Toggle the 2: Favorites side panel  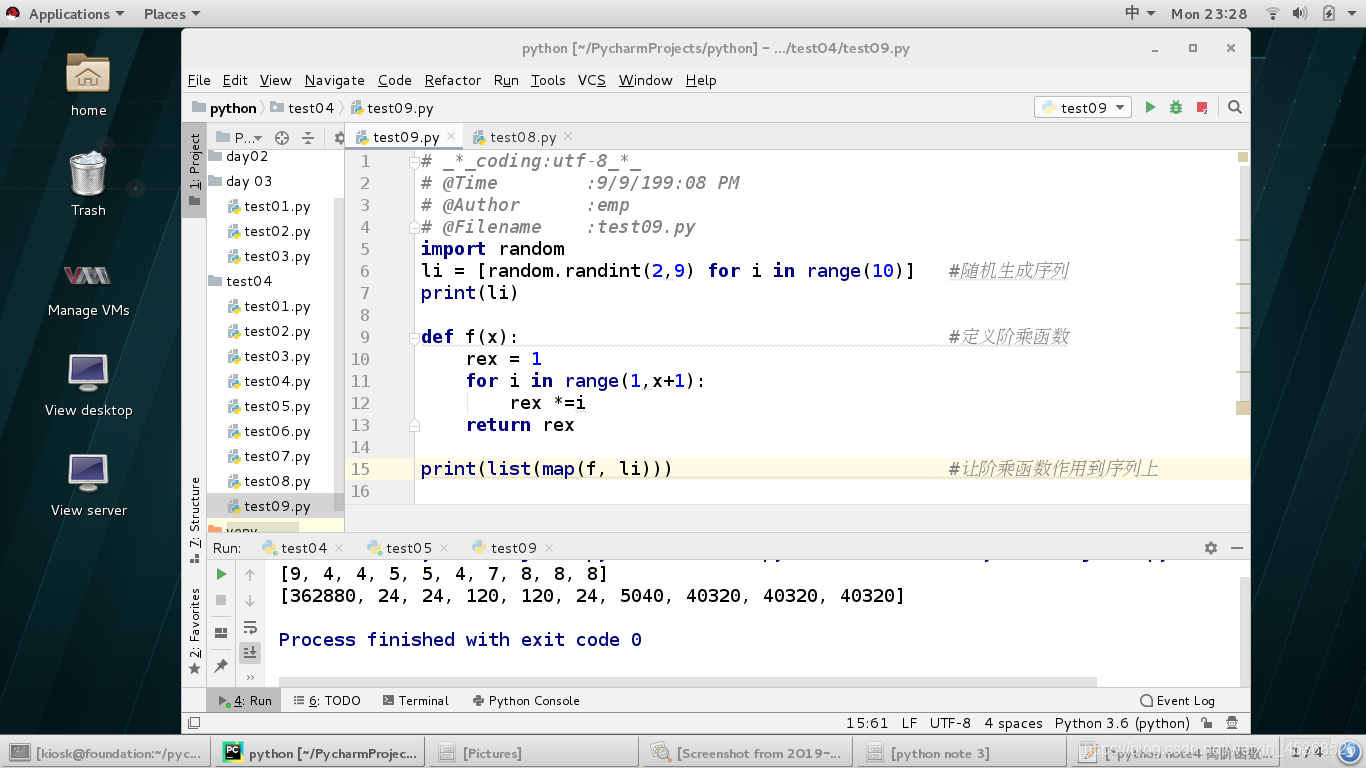194,630
